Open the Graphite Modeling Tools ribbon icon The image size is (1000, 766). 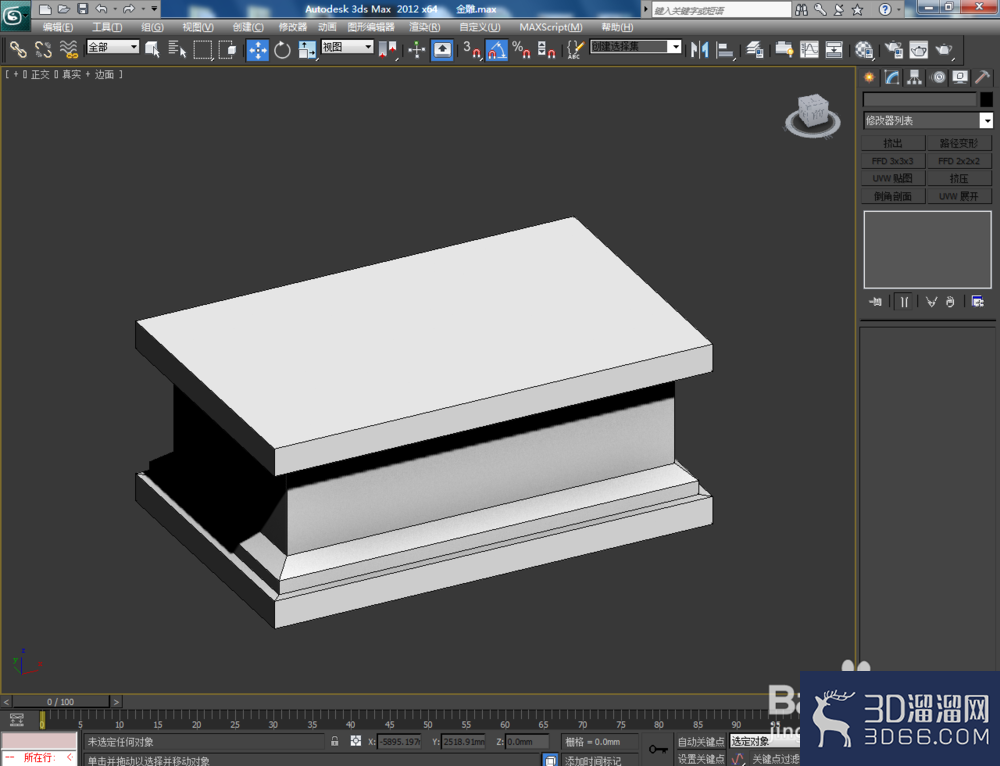784,50
